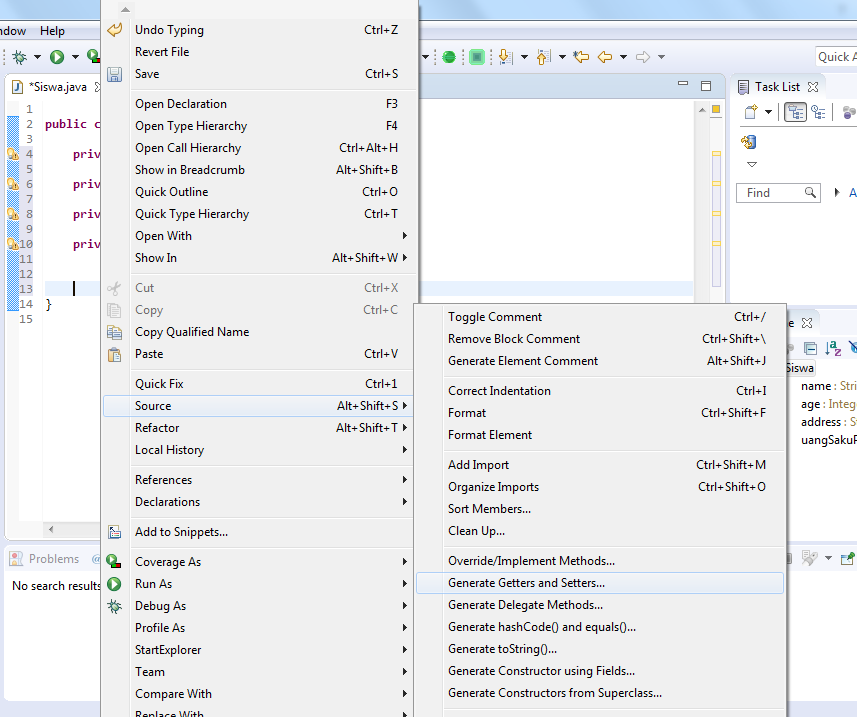Image resolution: width=857 pixels, height=717 pixels.
Task: Choose Generate toString()... from Source submenu
Action: pyautogui.click(x=600, y=649)
